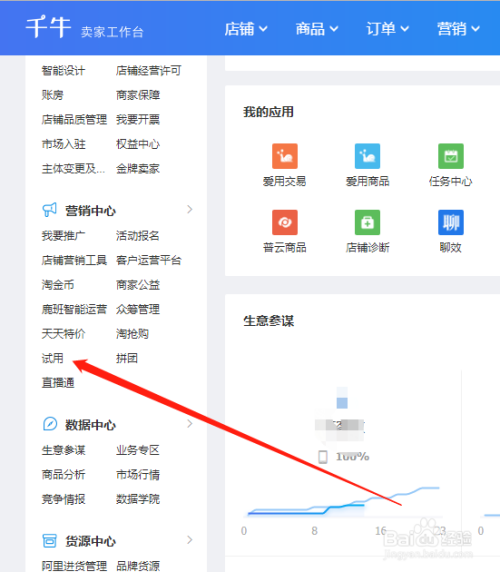The height and width of the screenshot is (572, 500).
Task: Open 众筹管理 link
Action: click(138, 309)
